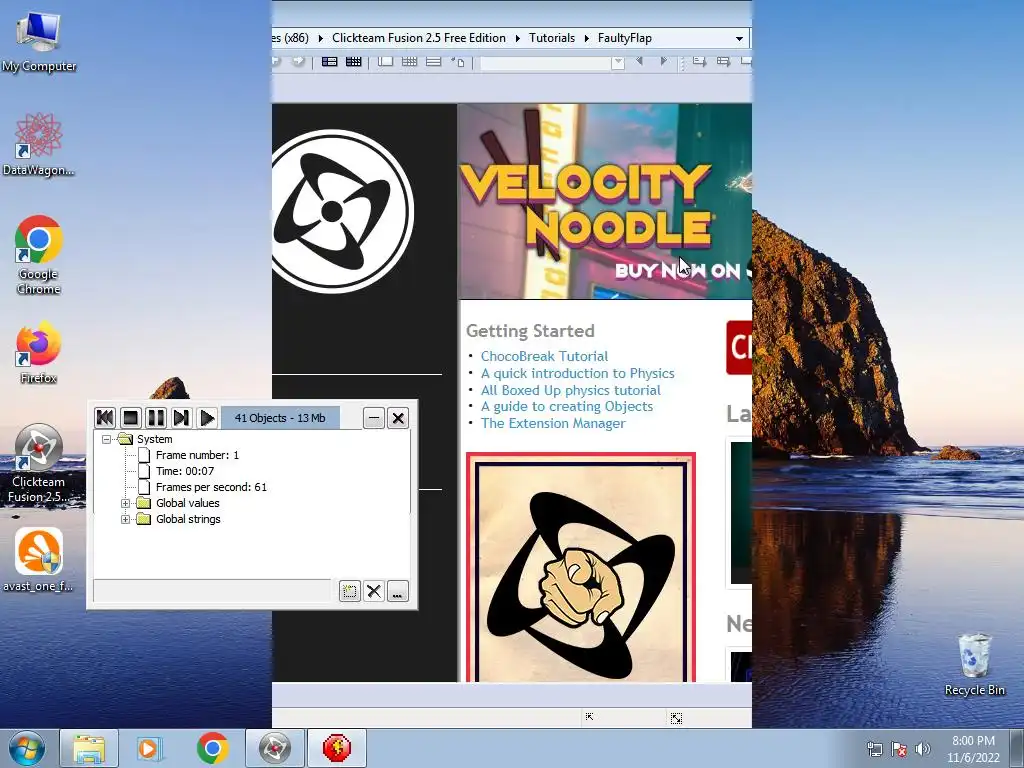The height and width of the screenshot is (768, 1024).
Task: Select the Global values label
Action: [x=187, y=504]
